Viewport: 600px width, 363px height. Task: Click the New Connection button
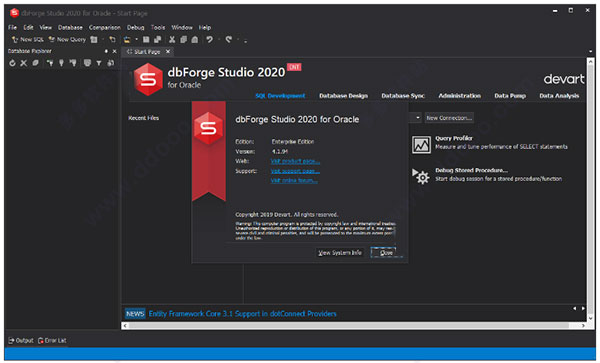tap(449, 118)
